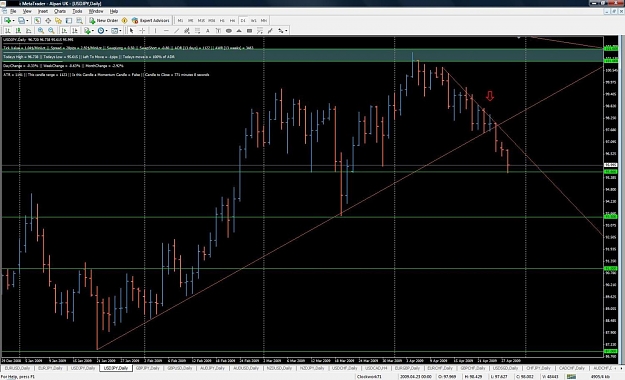Select the Crosshair tool
The width and height of the screenshot is (625, 380).
(142, 30)
